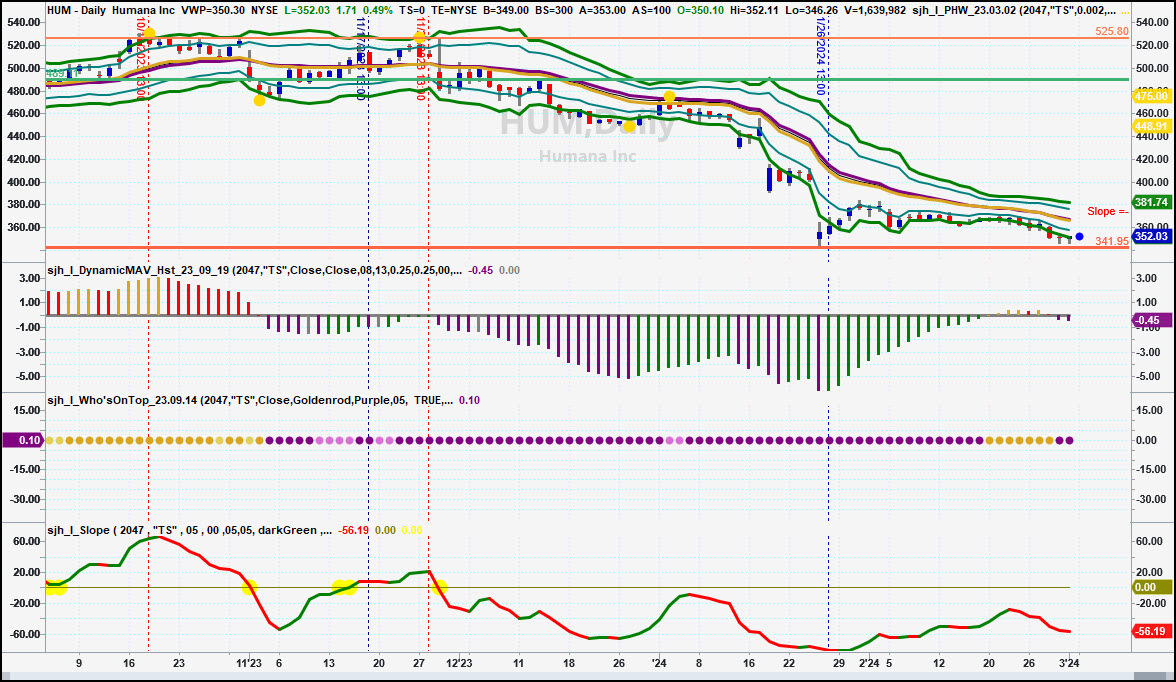The width and height of the screenshot is (1176, 682).
Task: Click the red -56.19 value in the Slope header
Action: pyautogui.click(x=353, y=530)
